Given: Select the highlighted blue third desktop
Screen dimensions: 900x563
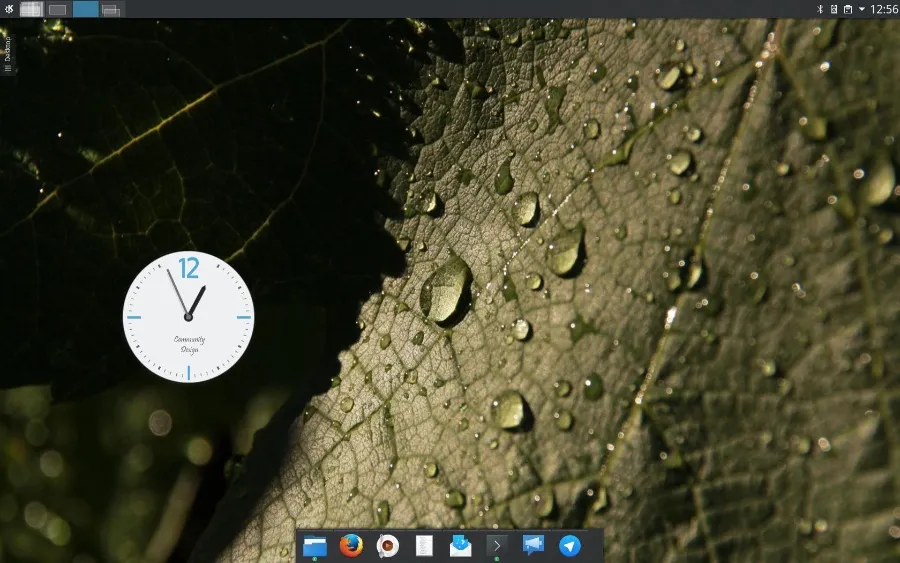Looking at the screenshot, I should tap(85, 9).
